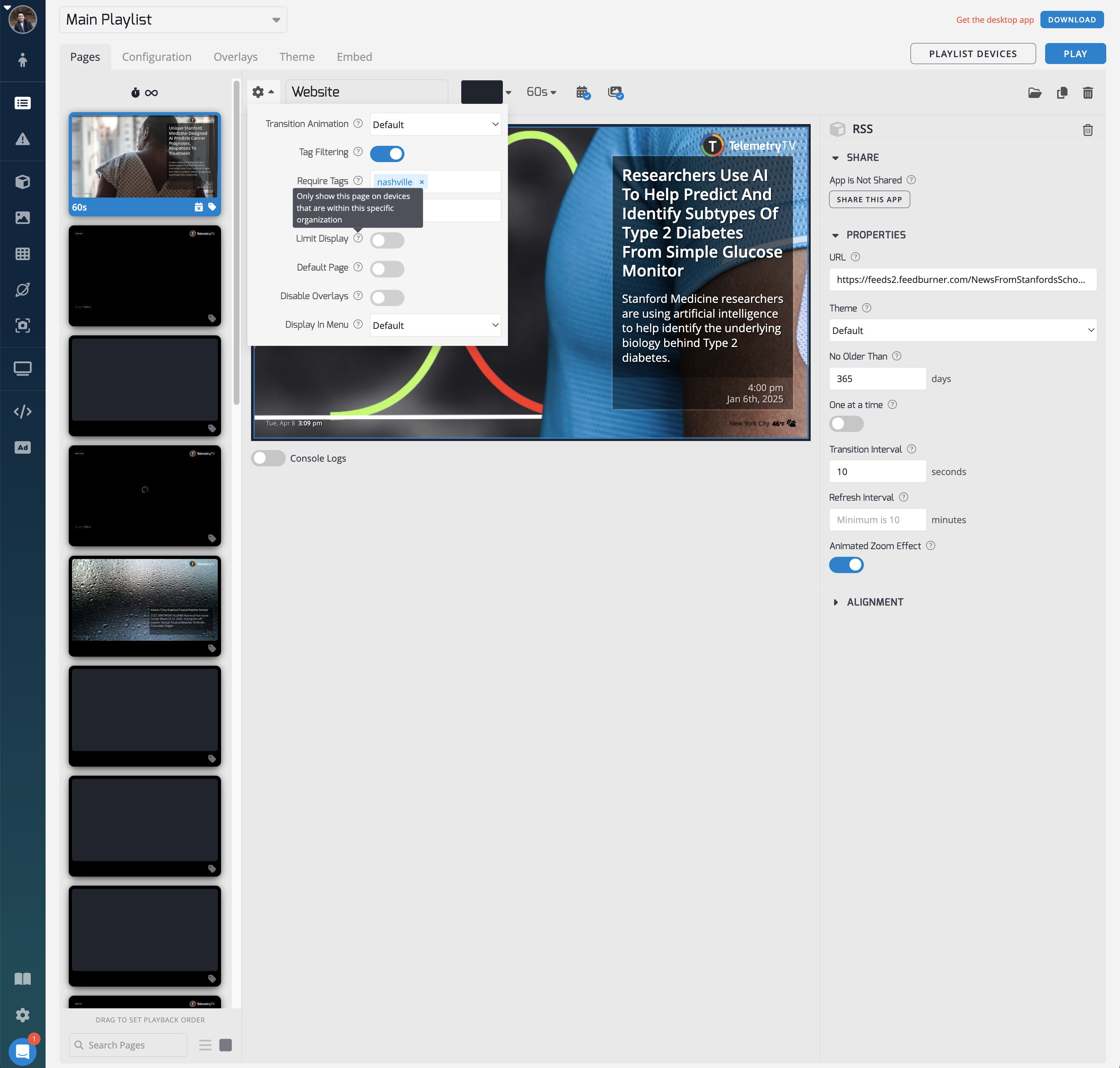Click the page settings gear icon
The width and height of the screenshot is (1120, 1068).
tap(258, 92)
